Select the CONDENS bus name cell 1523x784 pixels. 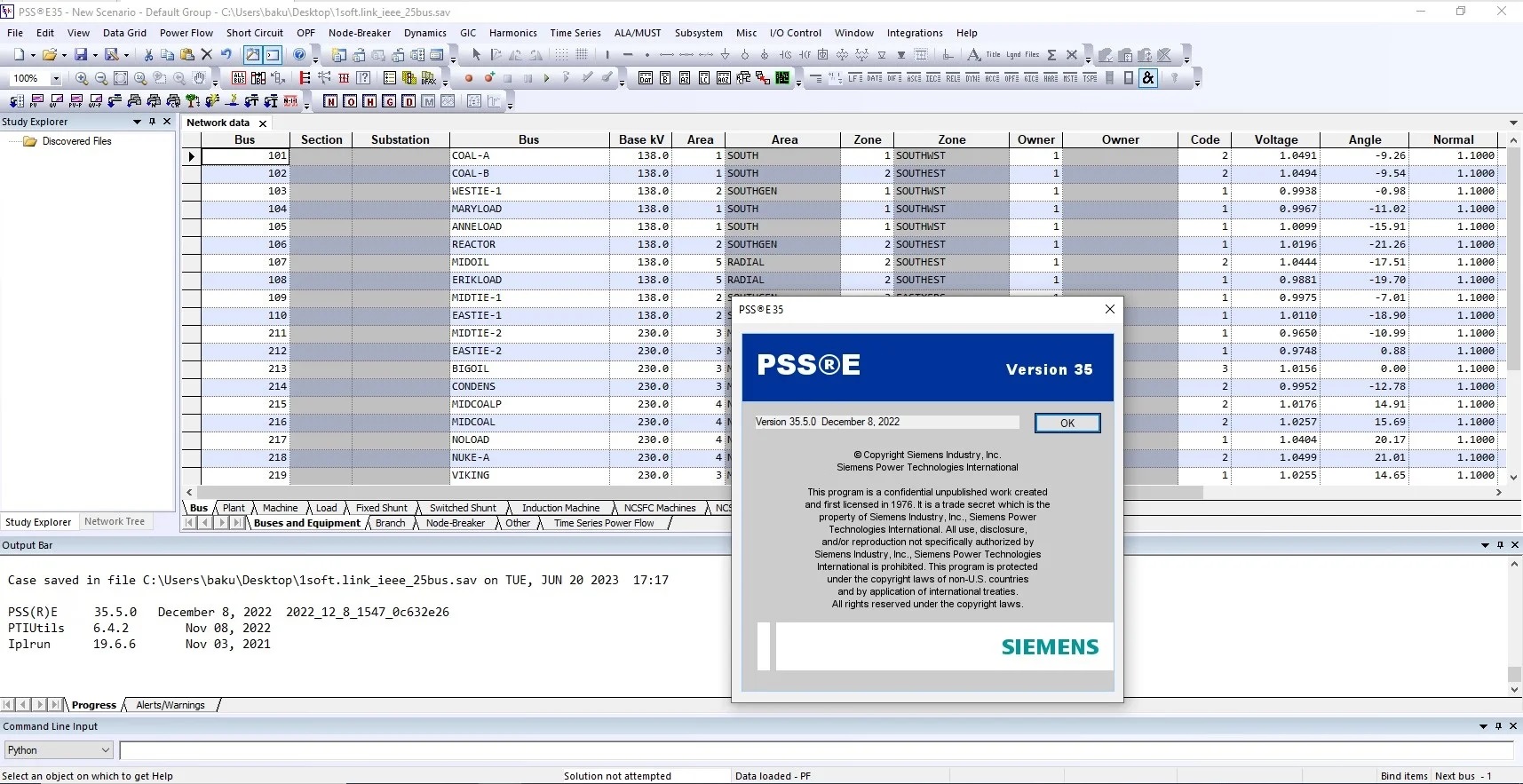tap(529, 387)
